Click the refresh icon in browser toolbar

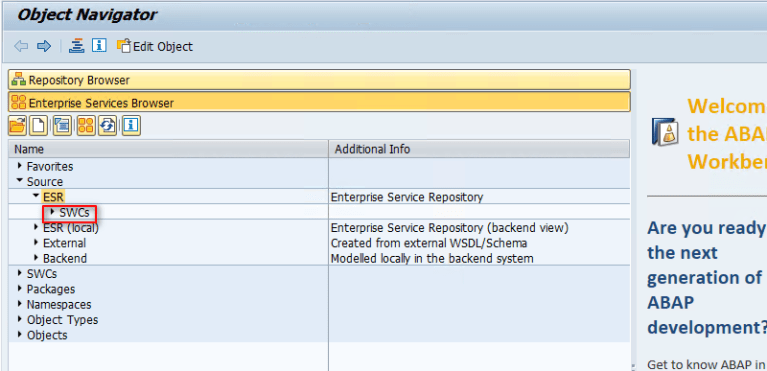(x=108, y=126)
